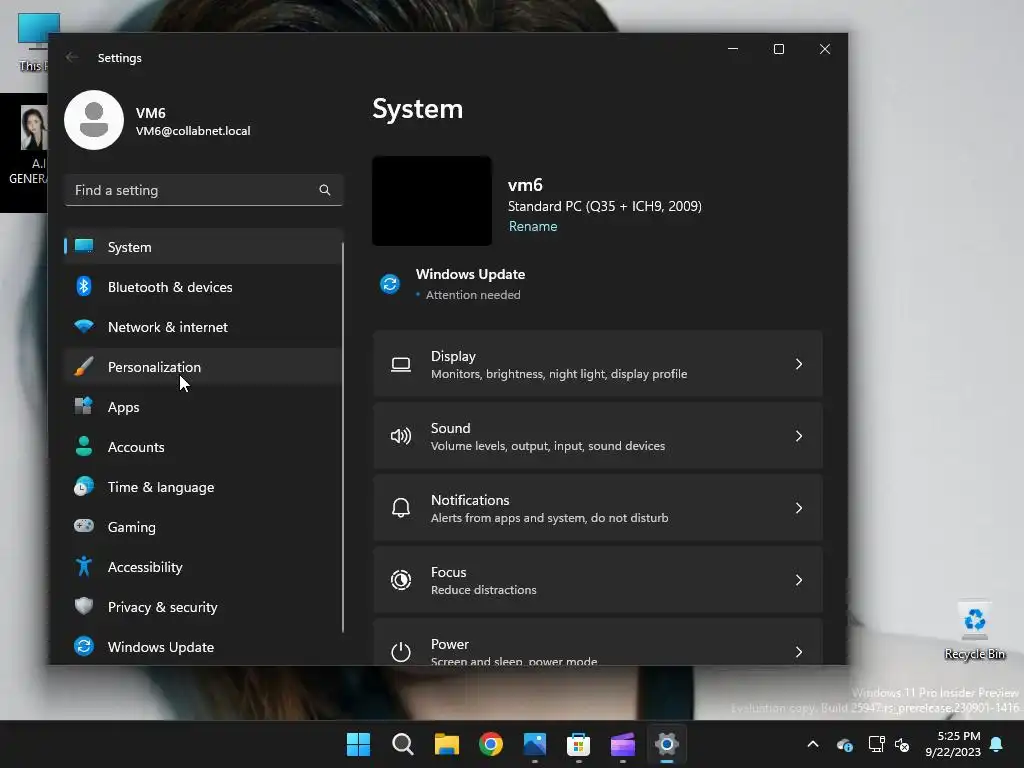The image size is (1024, 768).
Task: Expand Focus with its chevron arrow
Action: tap(799, 580)
